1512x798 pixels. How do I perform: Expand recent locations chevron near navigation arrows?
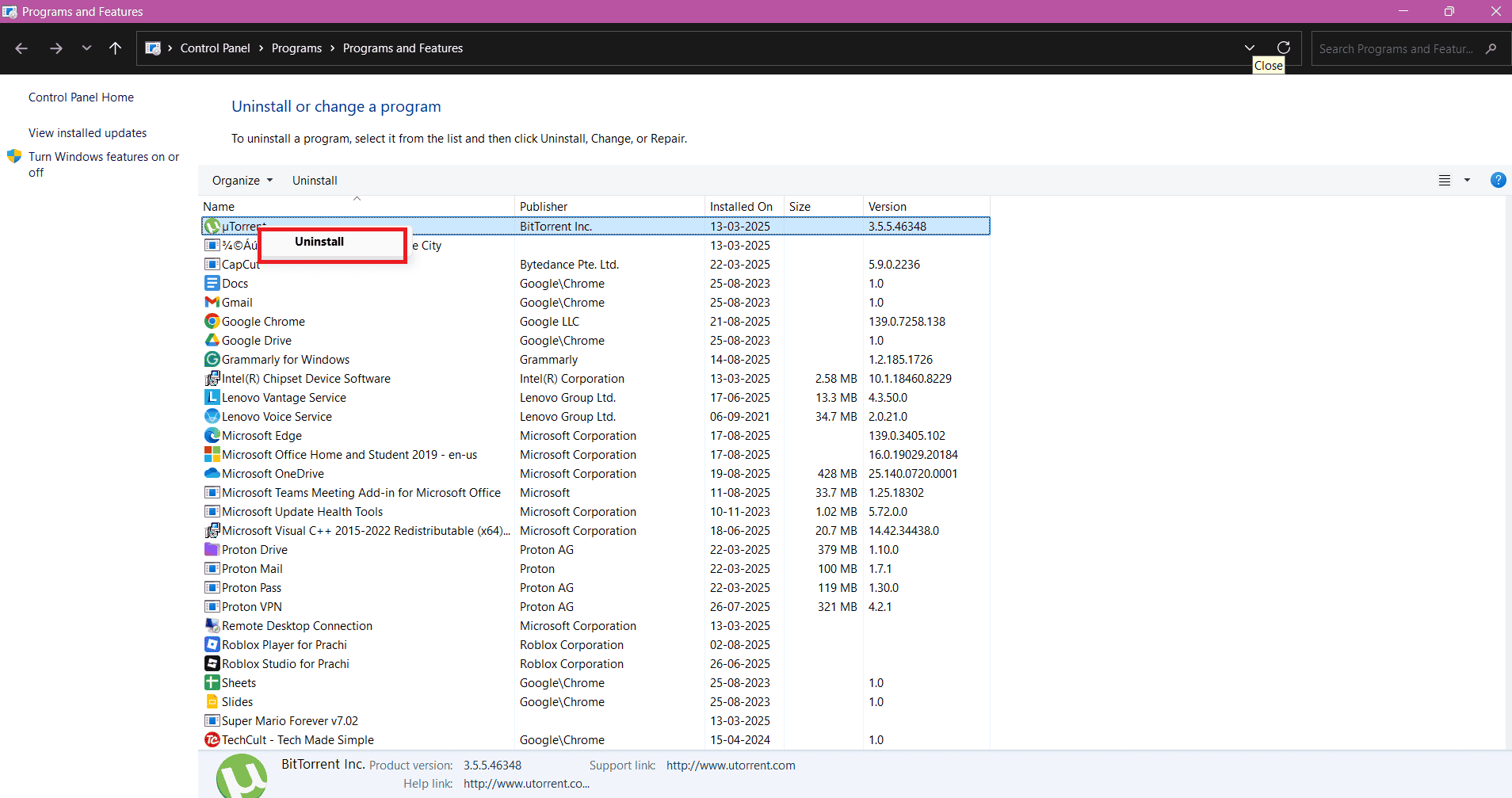click(86, 48)
